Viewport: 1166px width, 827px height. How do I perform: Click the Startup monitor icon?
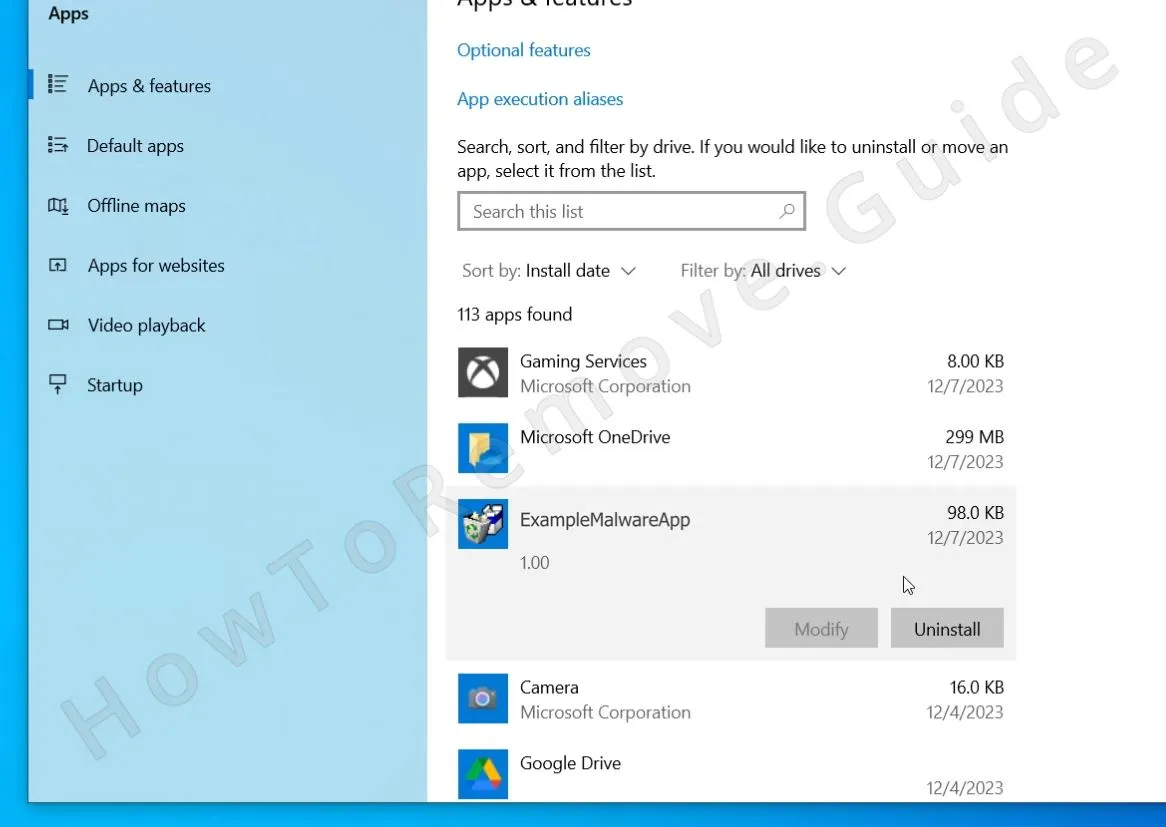pos(57,384)
